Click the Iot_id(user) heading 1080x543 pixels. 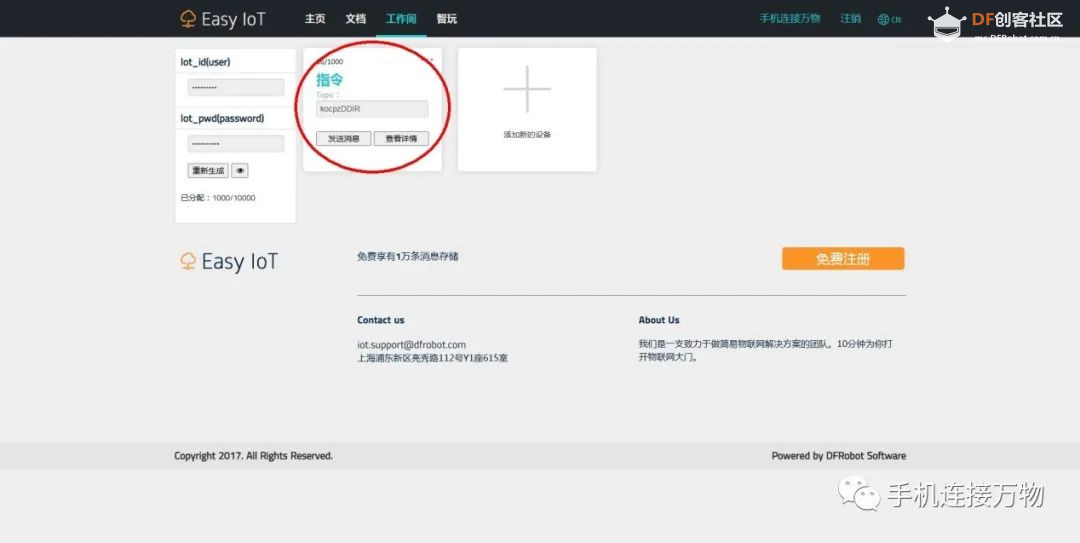point(205,62)
